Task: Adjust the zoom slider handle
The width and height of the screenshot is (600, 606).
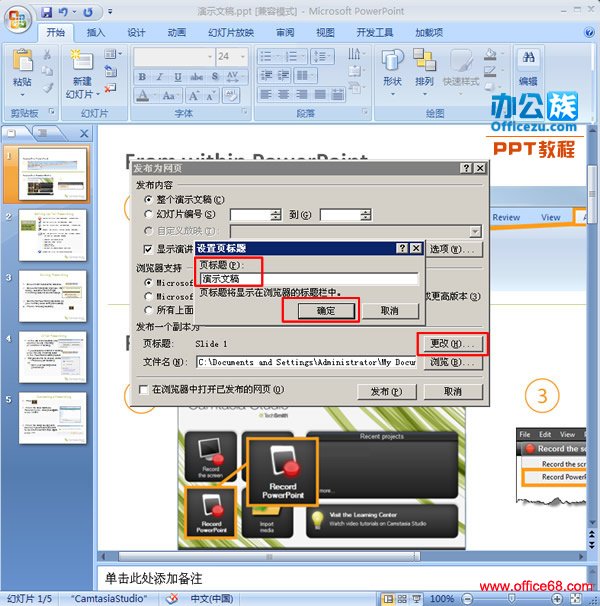Action: coord(512,599)
